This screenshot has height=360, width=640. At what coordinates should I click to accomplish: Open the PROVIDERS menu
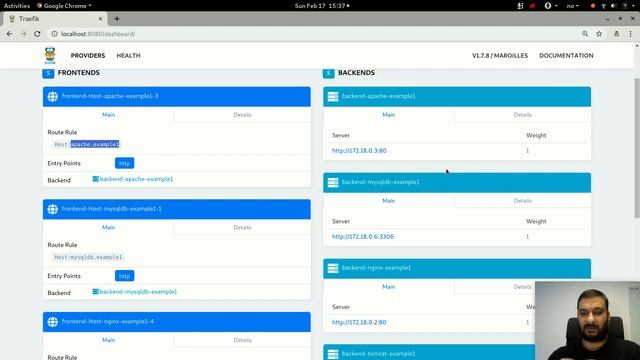[x=88, y=56]
